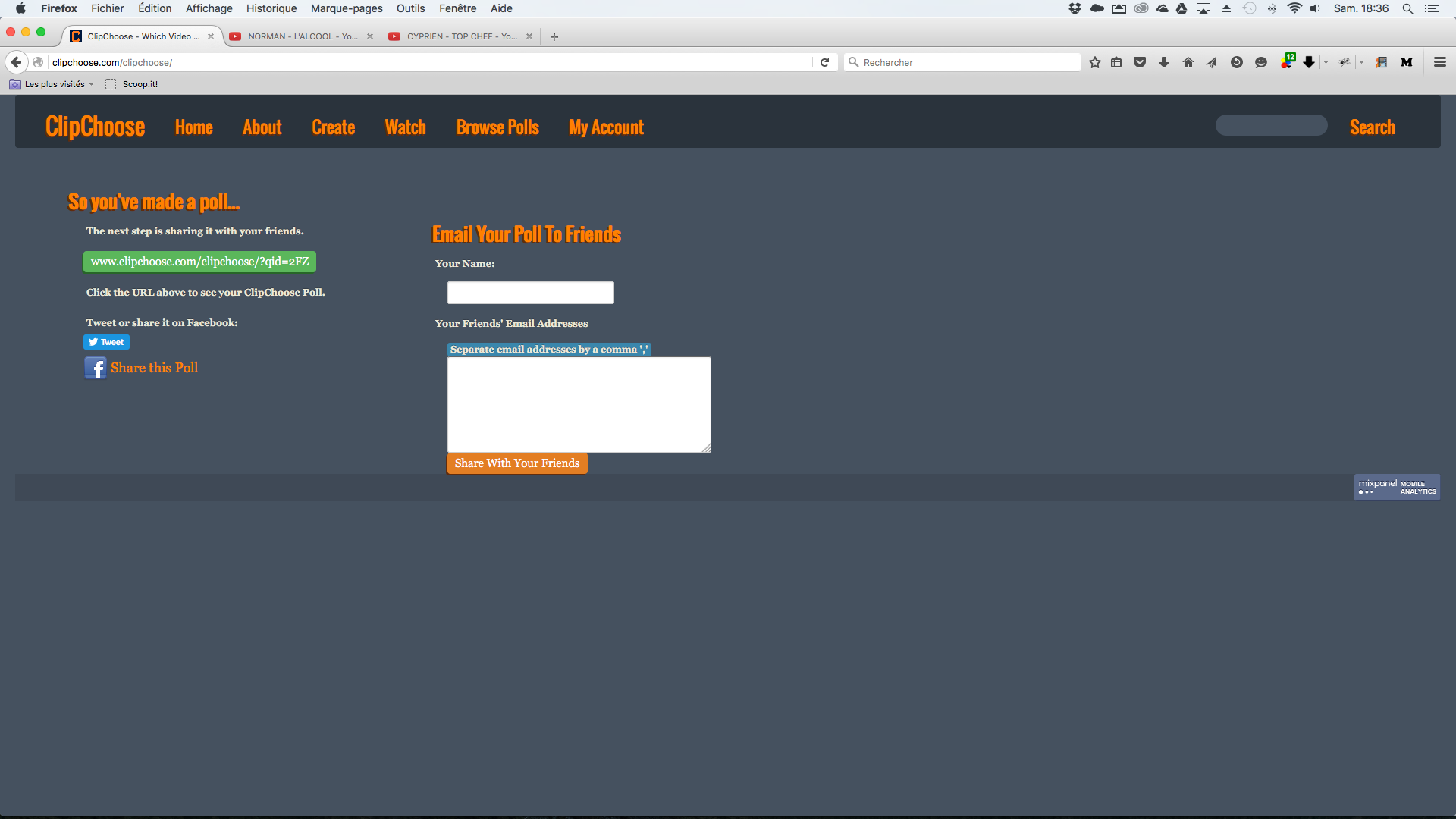
Task: Go back with the Firefox back arrow
Action: click(16, 62)
